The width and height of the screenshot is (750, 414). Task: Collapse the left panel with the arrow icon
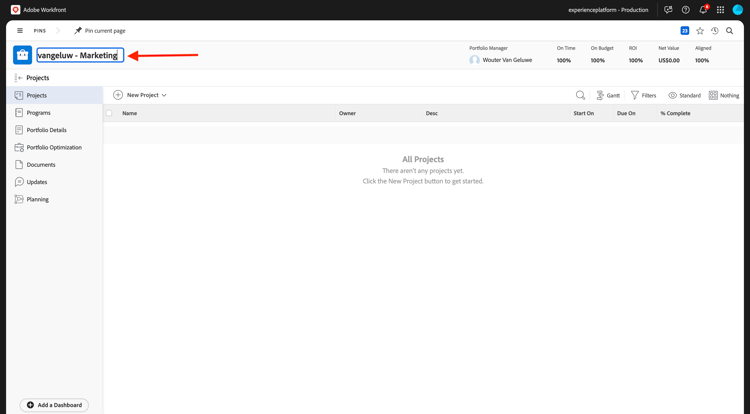coord(19,78)
